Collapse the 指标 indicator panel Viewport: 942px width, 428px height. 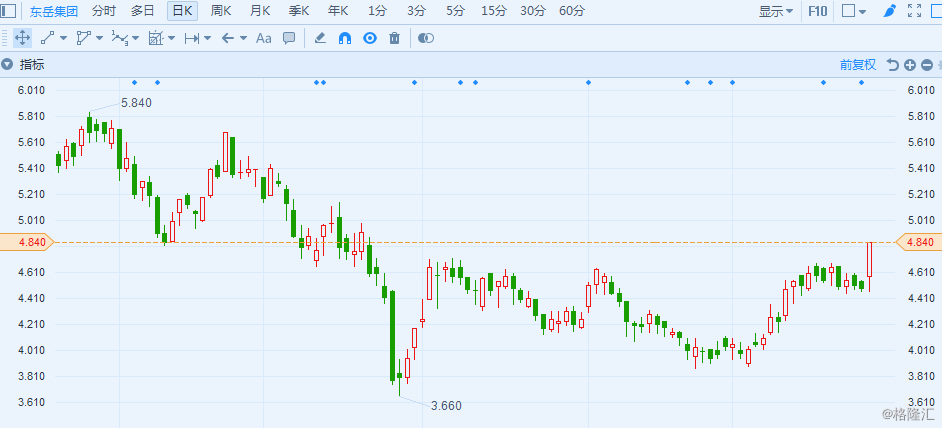(x=7, y=65)
